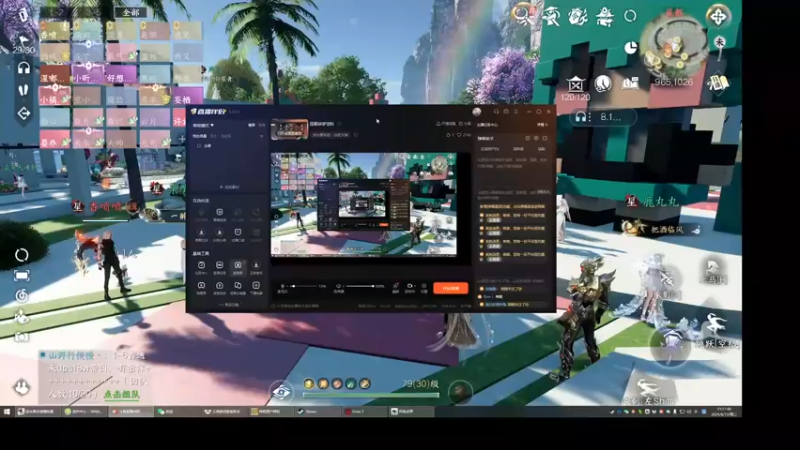Click the phone icon at top-left of game

click(23, 14)
